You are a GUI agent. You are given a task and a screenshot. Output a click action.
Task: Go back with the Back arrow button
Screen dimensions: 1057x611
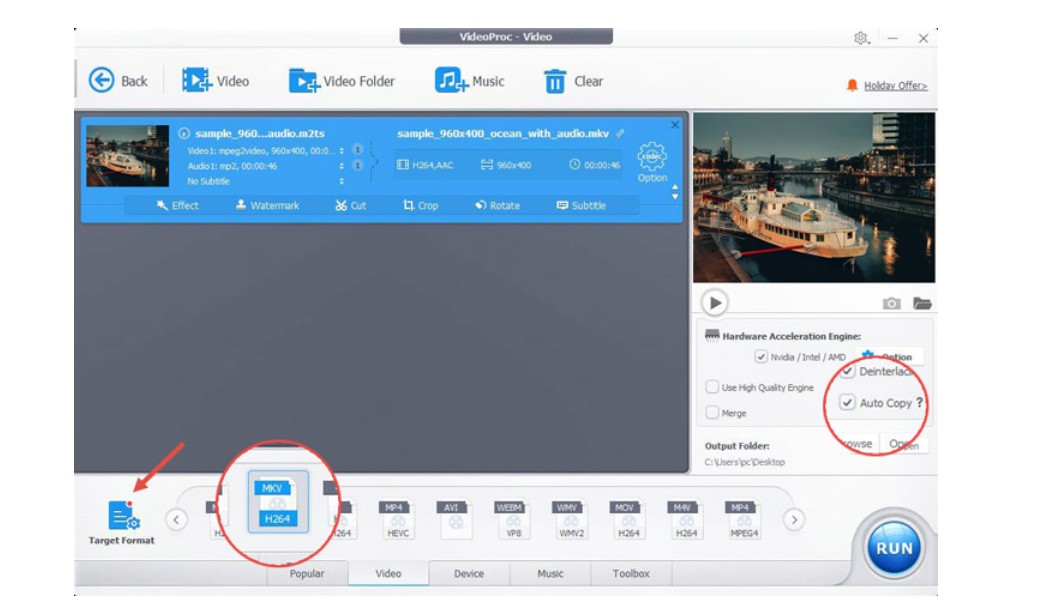pyautogui.click(x=118, y=81)
